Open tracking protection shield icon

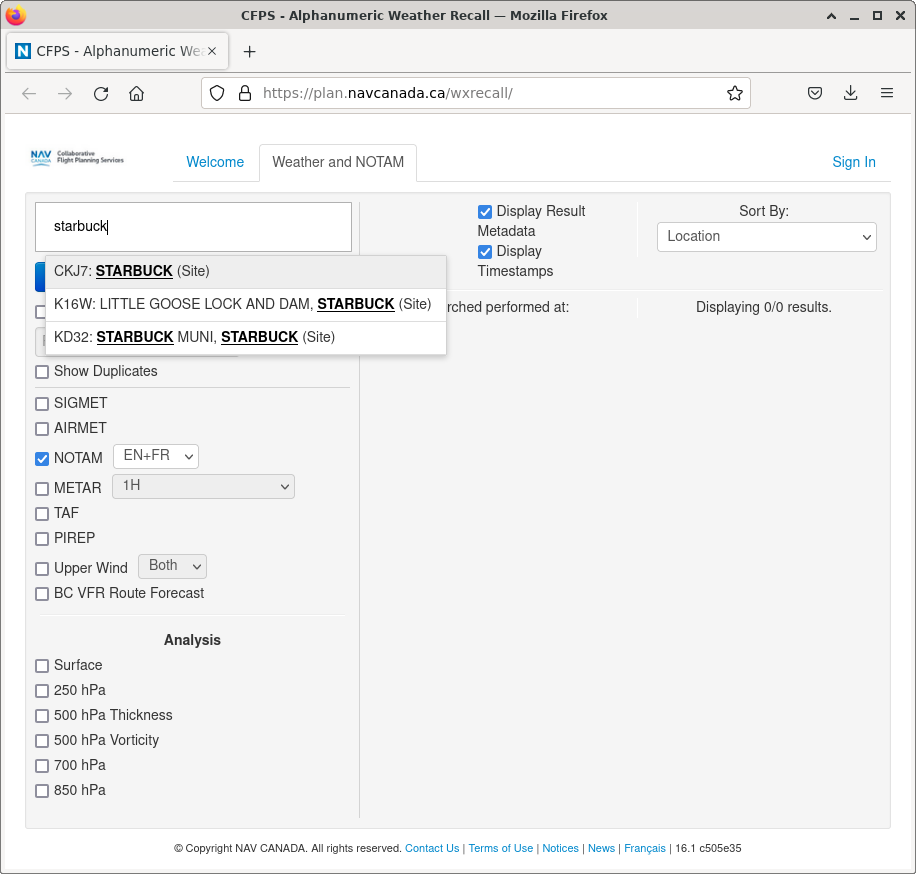point(217,93)
